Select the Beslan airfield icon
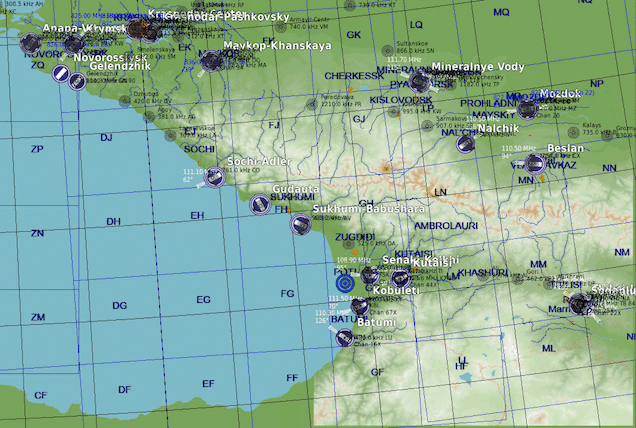 coord(536,163)
